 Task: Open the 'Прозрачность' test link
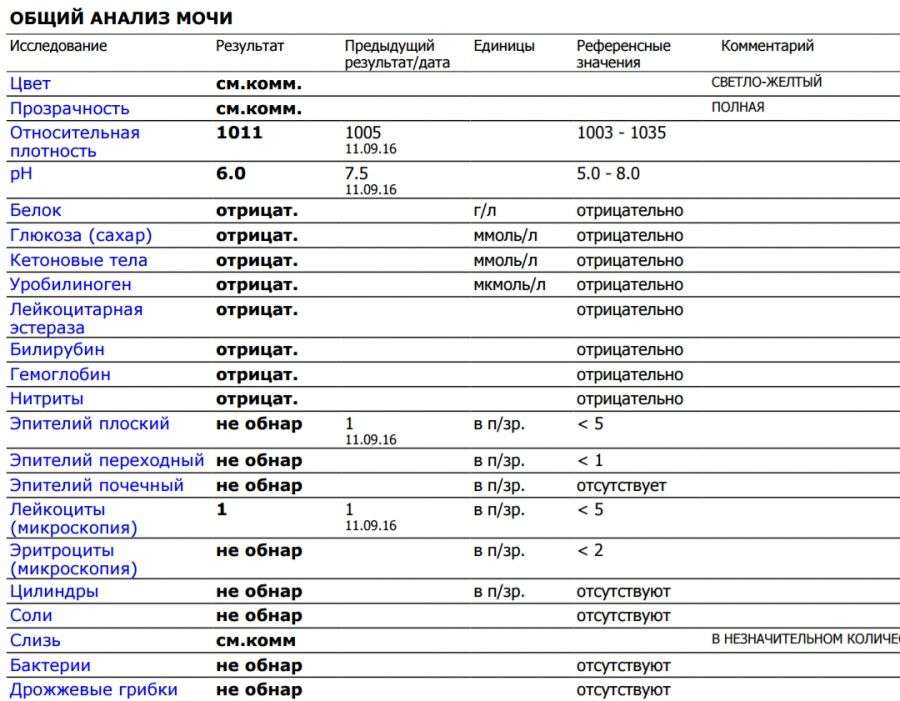click(69, 109)
